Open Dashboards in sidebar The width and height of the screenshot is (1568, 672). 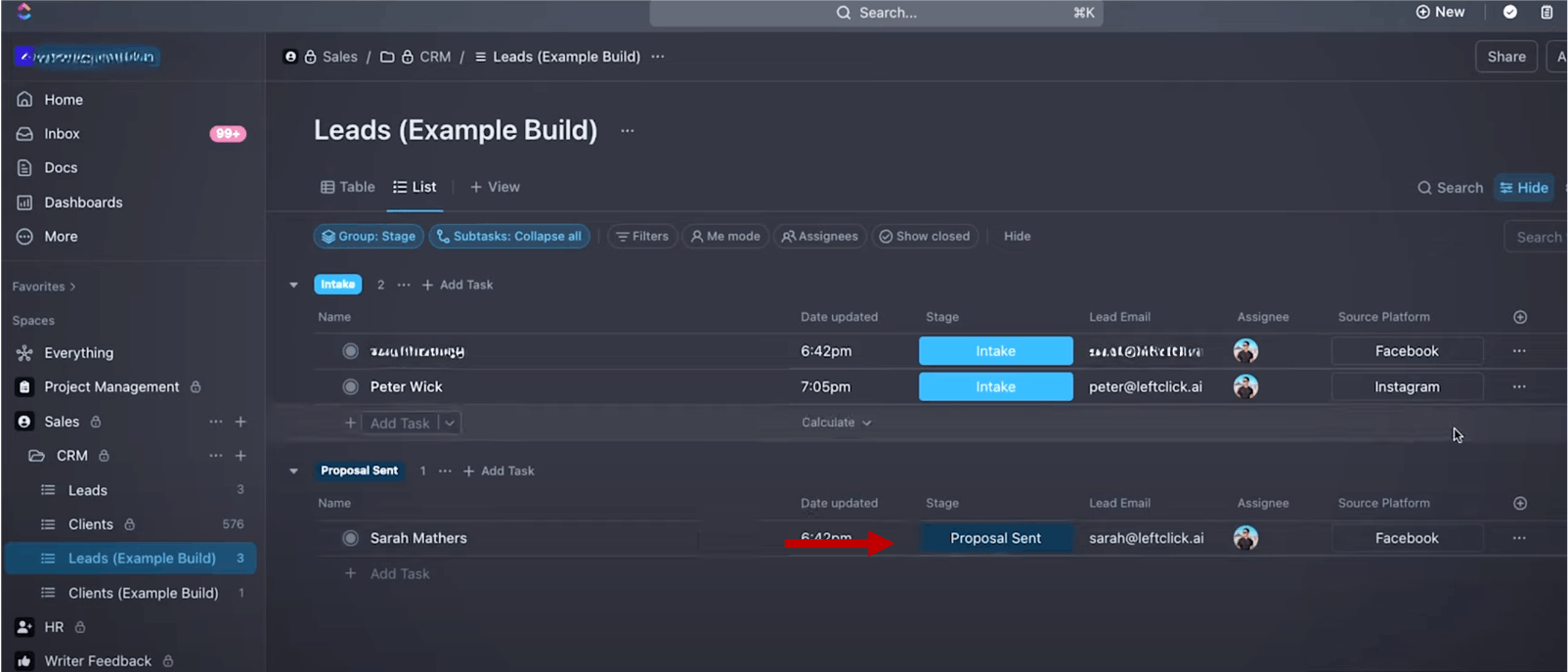[83, 202]
